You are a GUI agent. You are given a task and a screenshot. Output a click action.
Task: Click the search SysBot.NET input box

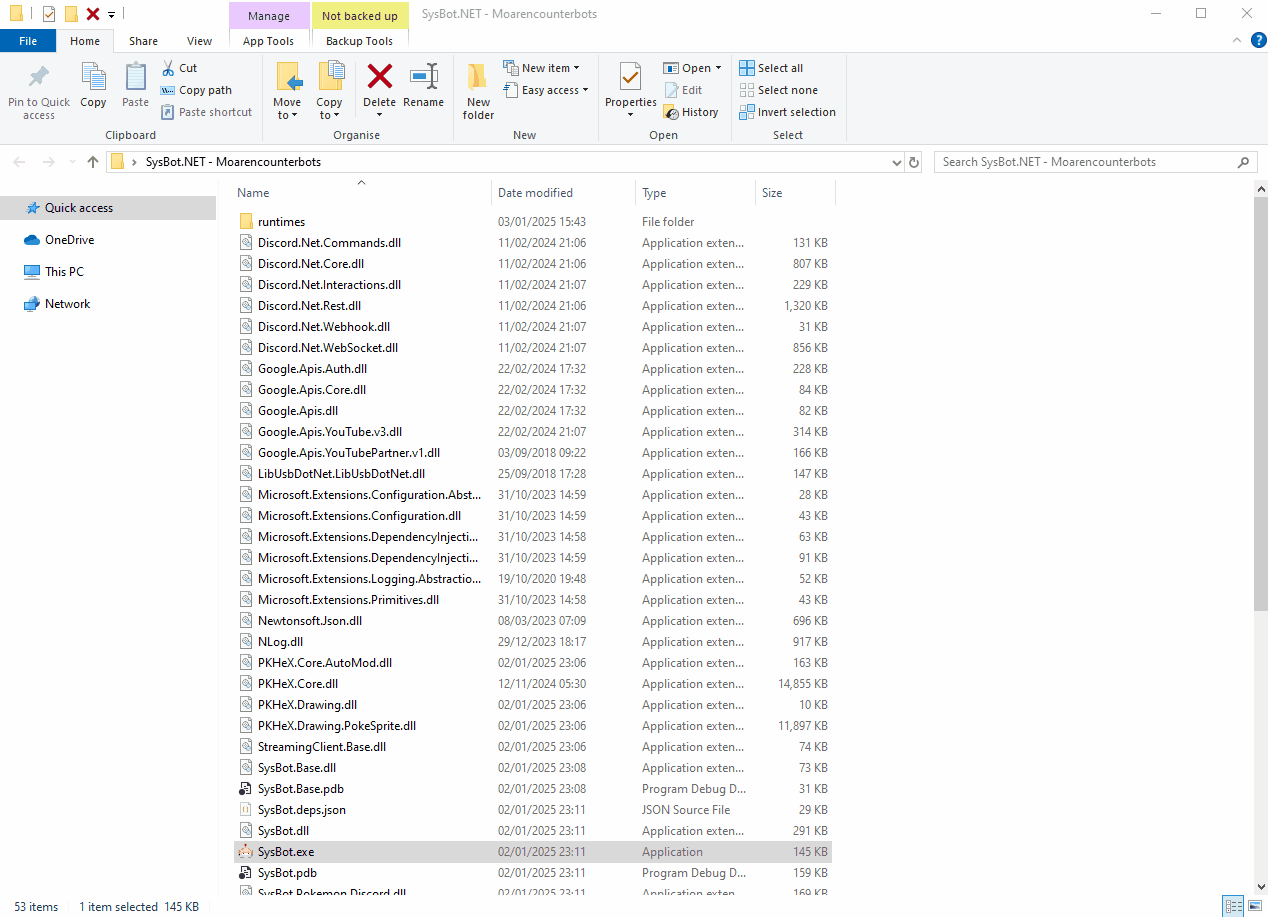coord(1085,162)
